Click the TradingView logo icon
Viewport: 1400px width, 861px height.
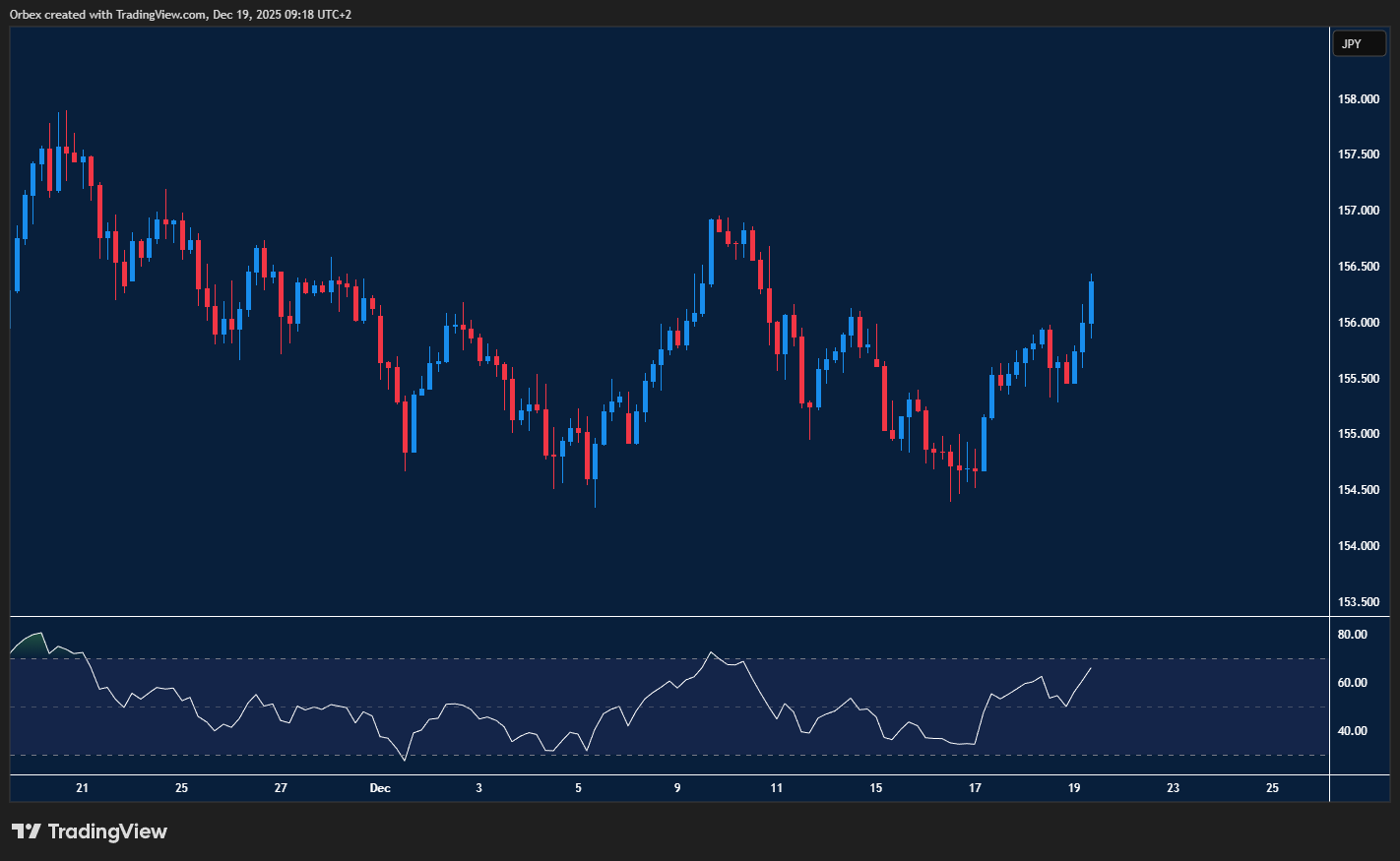tap(26, 831)
